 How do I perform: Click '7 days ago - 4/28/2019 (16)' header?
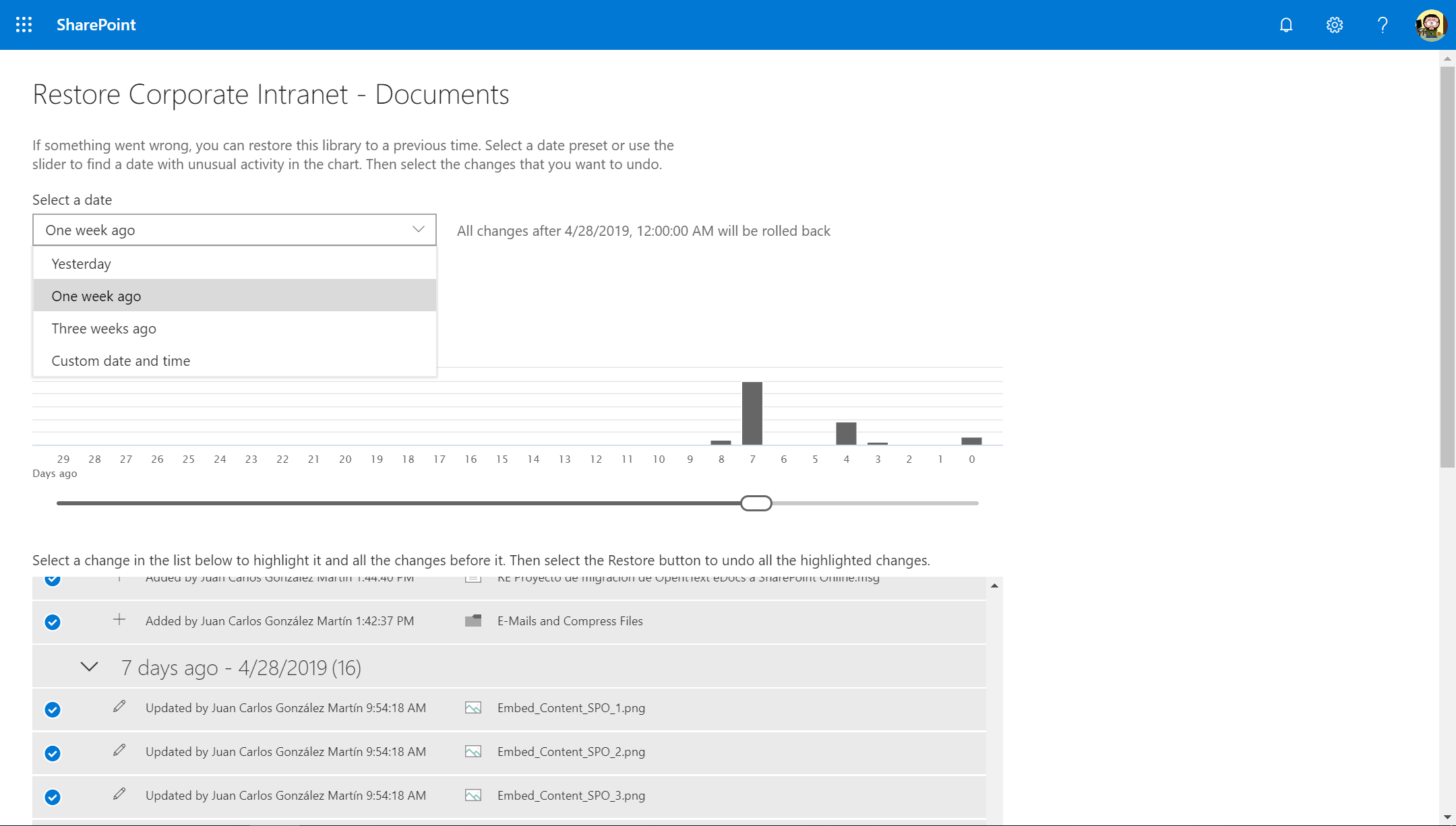point(241,668)
